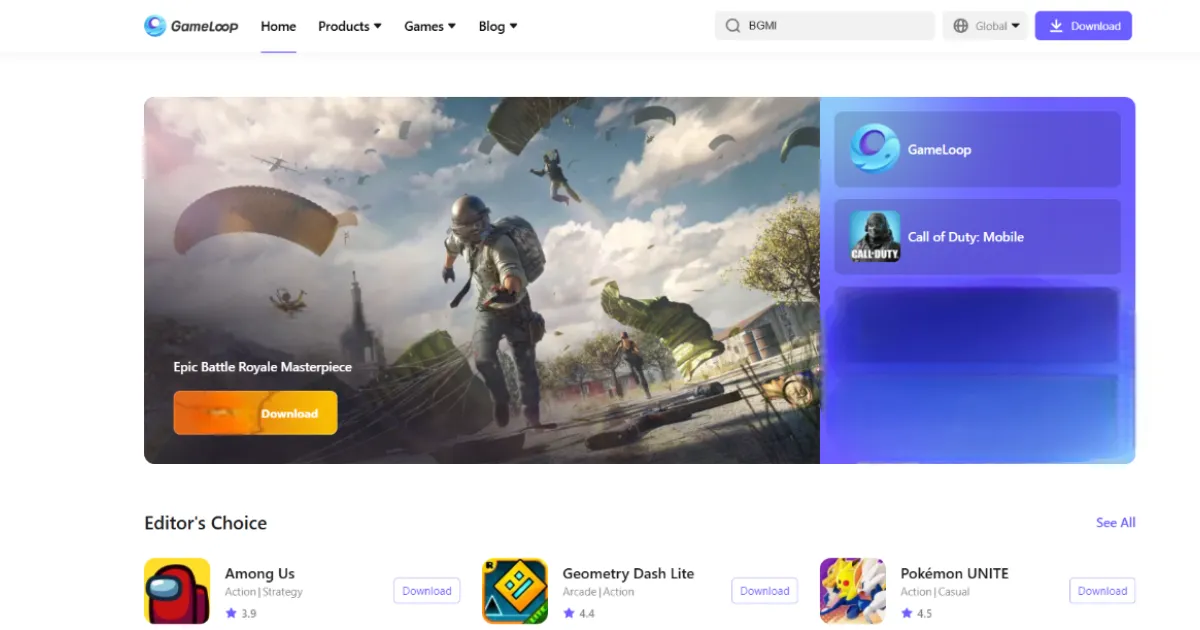
Task: Click the 3.9 star rating of Among Us
Action: point(241,613)
